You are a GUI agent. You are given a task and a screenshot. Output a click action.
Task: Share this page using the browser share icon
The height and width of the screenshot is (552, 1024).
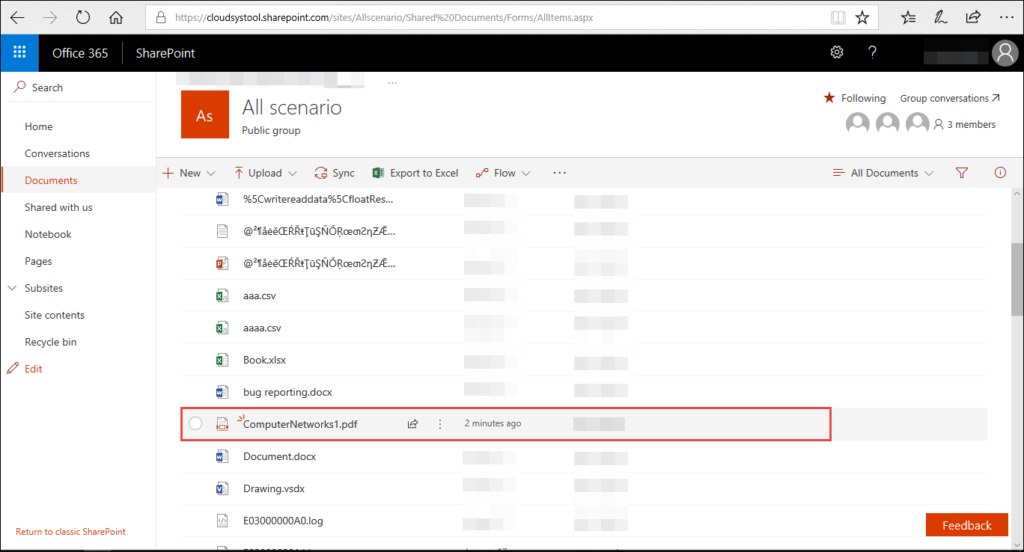point(973,18)
